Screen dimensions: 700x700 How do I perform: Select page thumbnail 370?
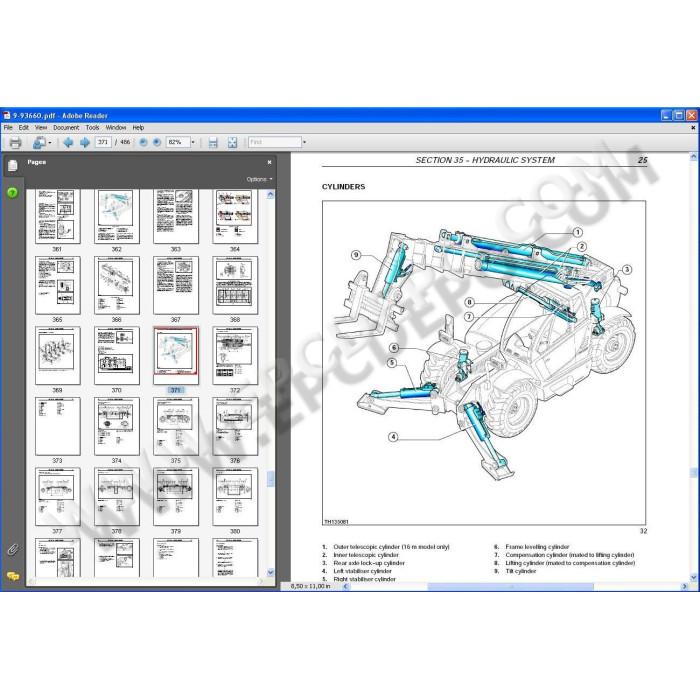[x=117, y=355]
